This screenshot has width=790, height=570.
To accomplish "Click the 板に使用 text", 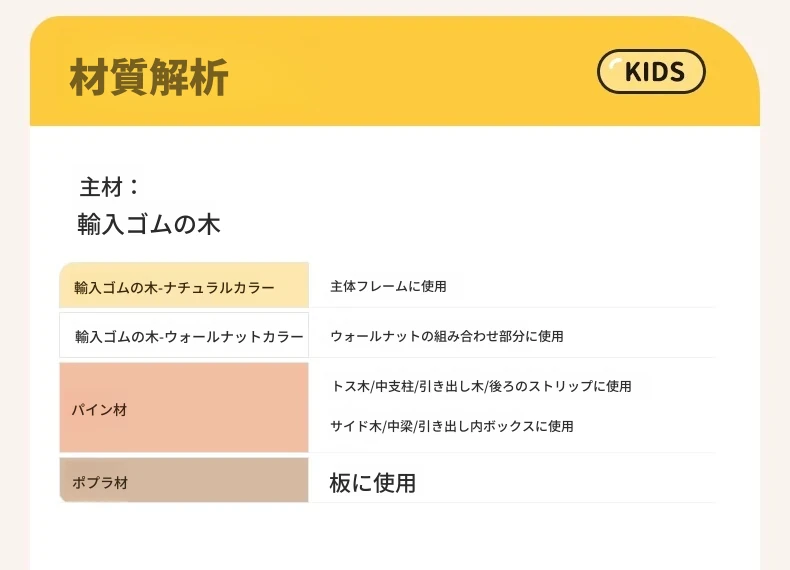I will (x=372, y=483).
